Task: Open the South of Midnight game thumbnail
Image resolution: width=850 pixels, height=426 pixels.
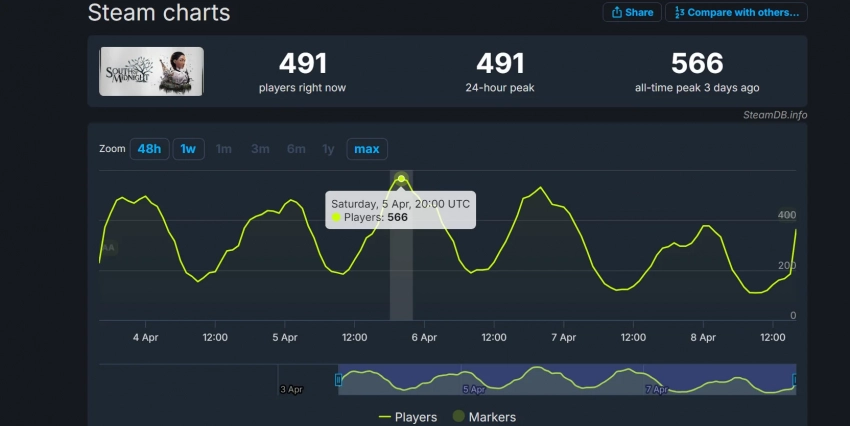Action: tap(151, 71)
